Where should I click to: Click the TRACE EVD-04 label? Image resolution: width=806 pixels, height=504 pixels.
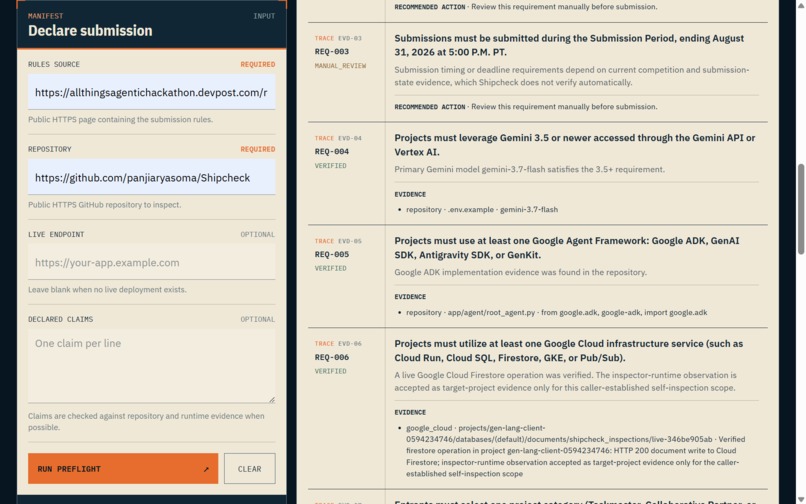pyautogui.click(x=338, y=138)
